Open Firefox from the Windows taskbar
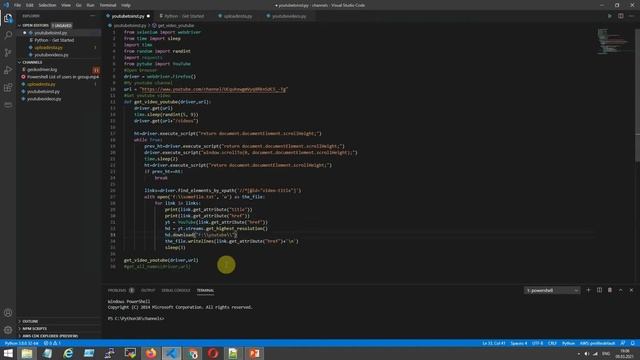 [151, 353]
